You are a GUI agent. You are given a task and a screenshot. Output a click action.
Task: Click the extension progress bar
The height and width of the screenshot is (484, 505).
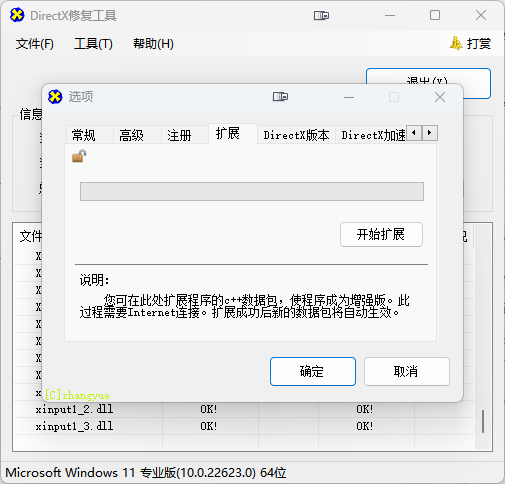tap(252, 191)
